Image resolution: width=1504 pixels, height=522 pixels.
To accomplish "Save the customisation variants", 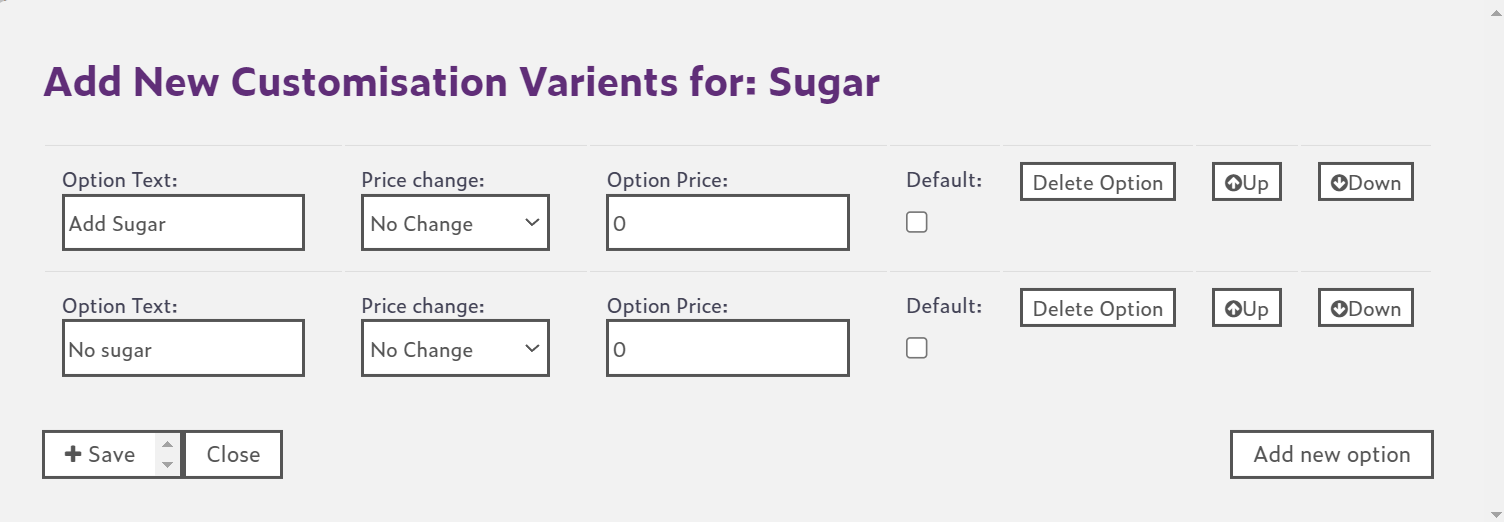I will point(100,454).
